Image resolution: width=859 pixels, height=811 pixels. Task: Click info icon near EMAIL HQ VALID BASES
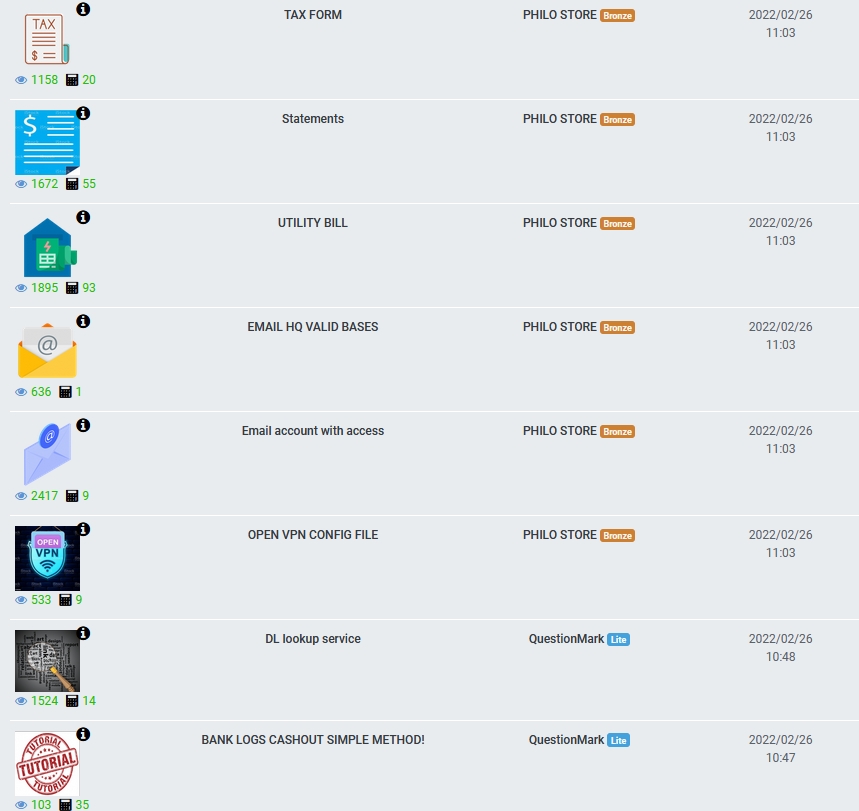(x=83, y=322)
